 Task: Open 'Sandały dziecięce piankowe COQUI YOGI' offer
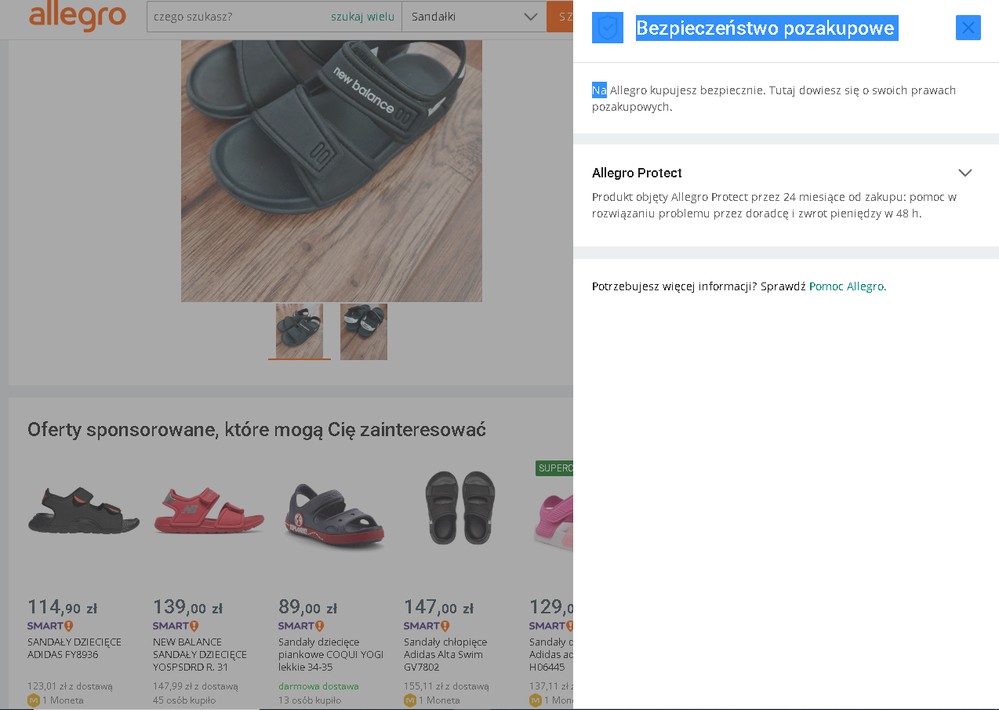tap(331, 655)
